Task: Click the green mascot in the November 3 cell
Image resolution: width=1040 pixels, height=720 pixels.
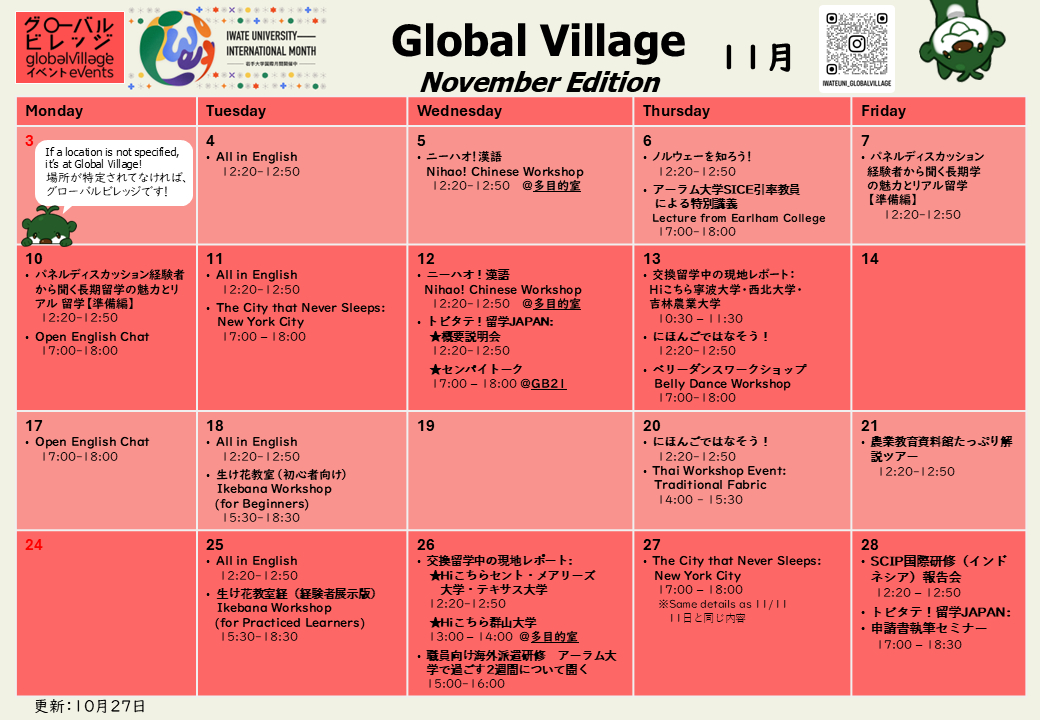Action: click(x=43, y=225)
